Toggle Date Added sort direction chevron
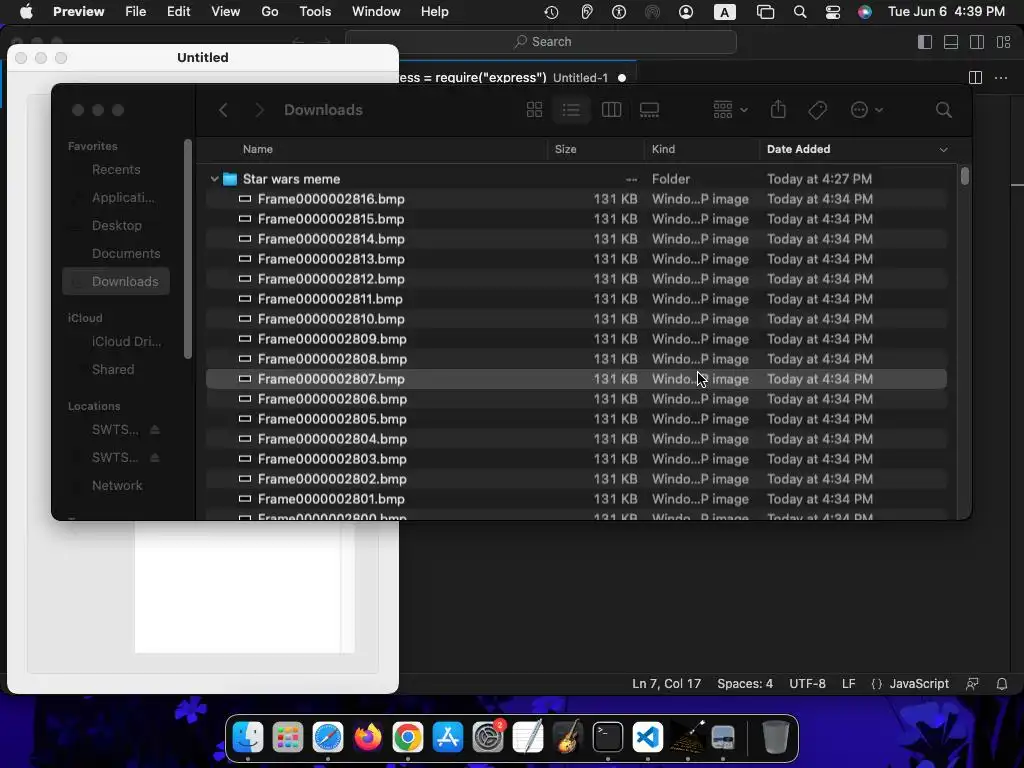Image resolution: width=1024 pixels, height=768 pixels. [943, 150]
